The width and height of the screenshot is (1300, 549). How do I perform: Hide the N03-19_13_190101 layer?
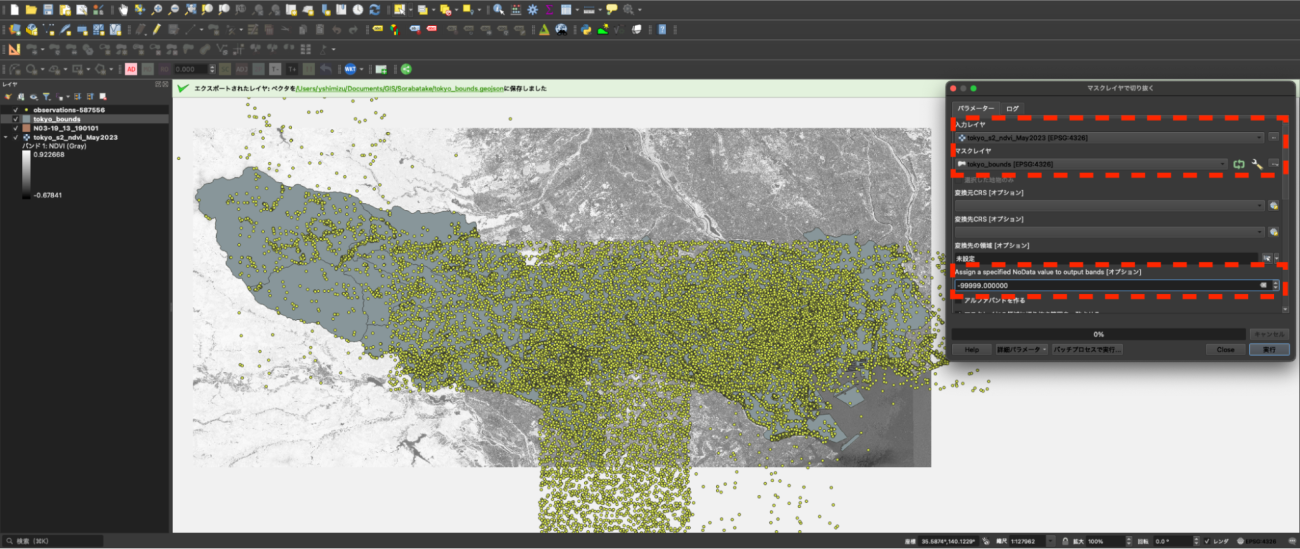[15, 128]
